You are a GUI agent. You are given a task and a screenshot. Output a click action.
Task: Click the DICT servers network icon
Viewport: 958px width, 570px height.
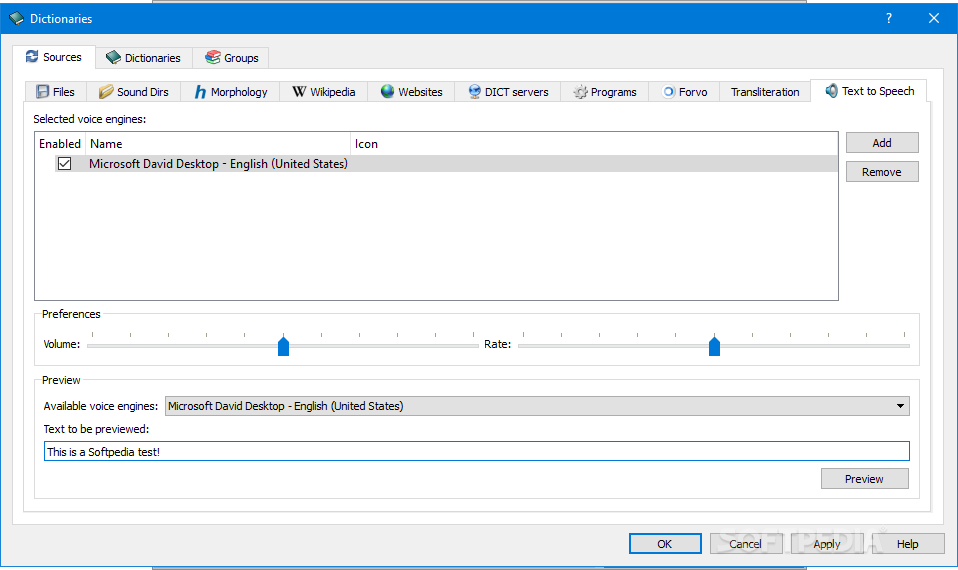click(475, 92)
